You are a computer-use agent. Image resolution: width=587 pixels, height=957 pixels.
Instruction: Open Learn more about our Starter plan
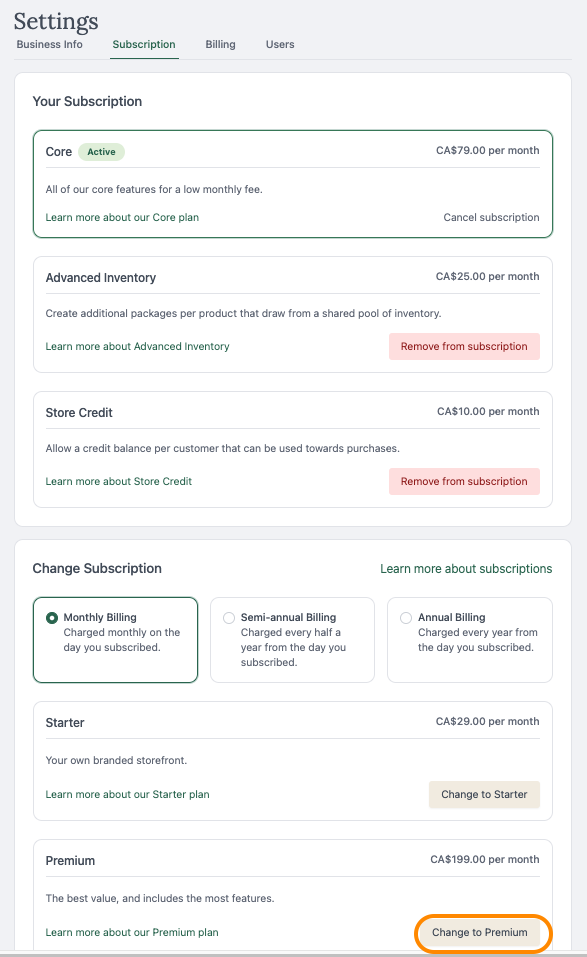point(127,795)
